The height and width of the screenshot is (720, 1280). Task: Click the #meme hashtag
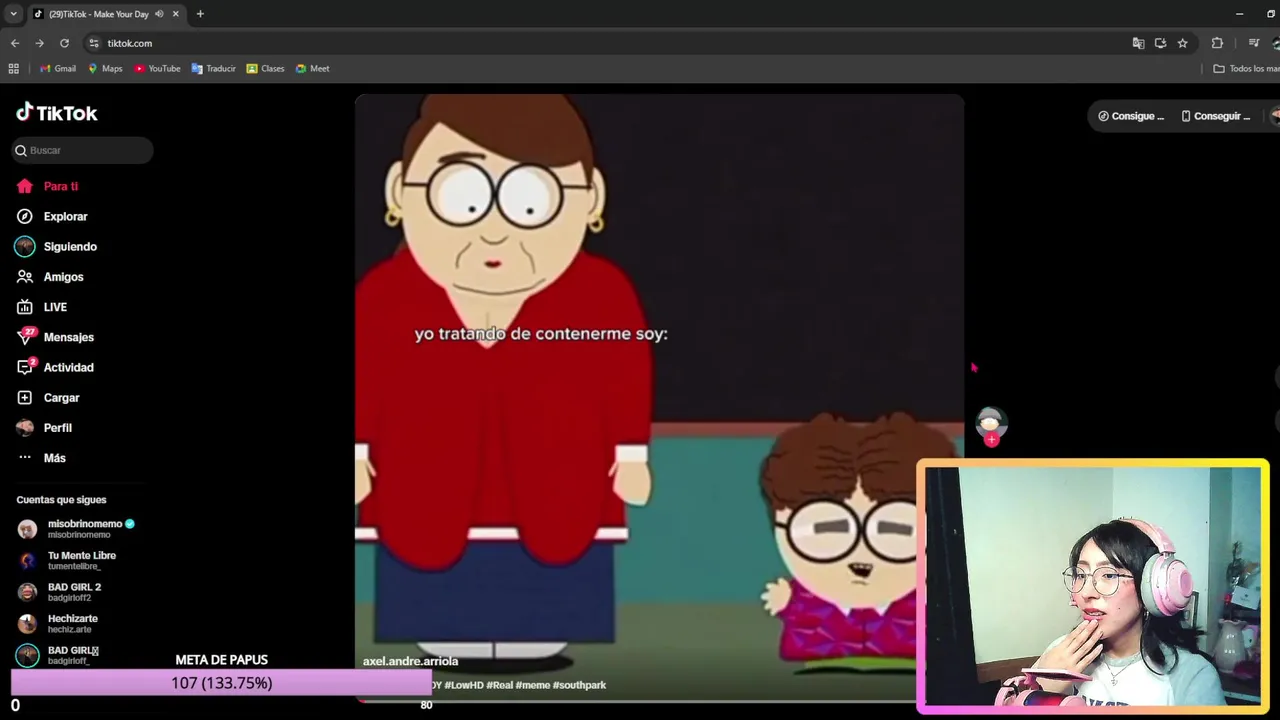tap(533, 685)
